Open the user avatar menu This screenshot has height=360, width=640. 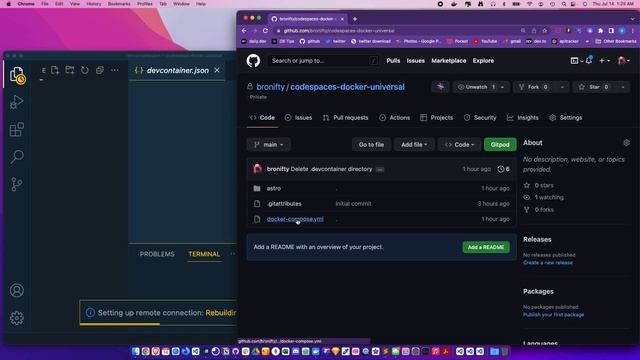tap(623, 61)
